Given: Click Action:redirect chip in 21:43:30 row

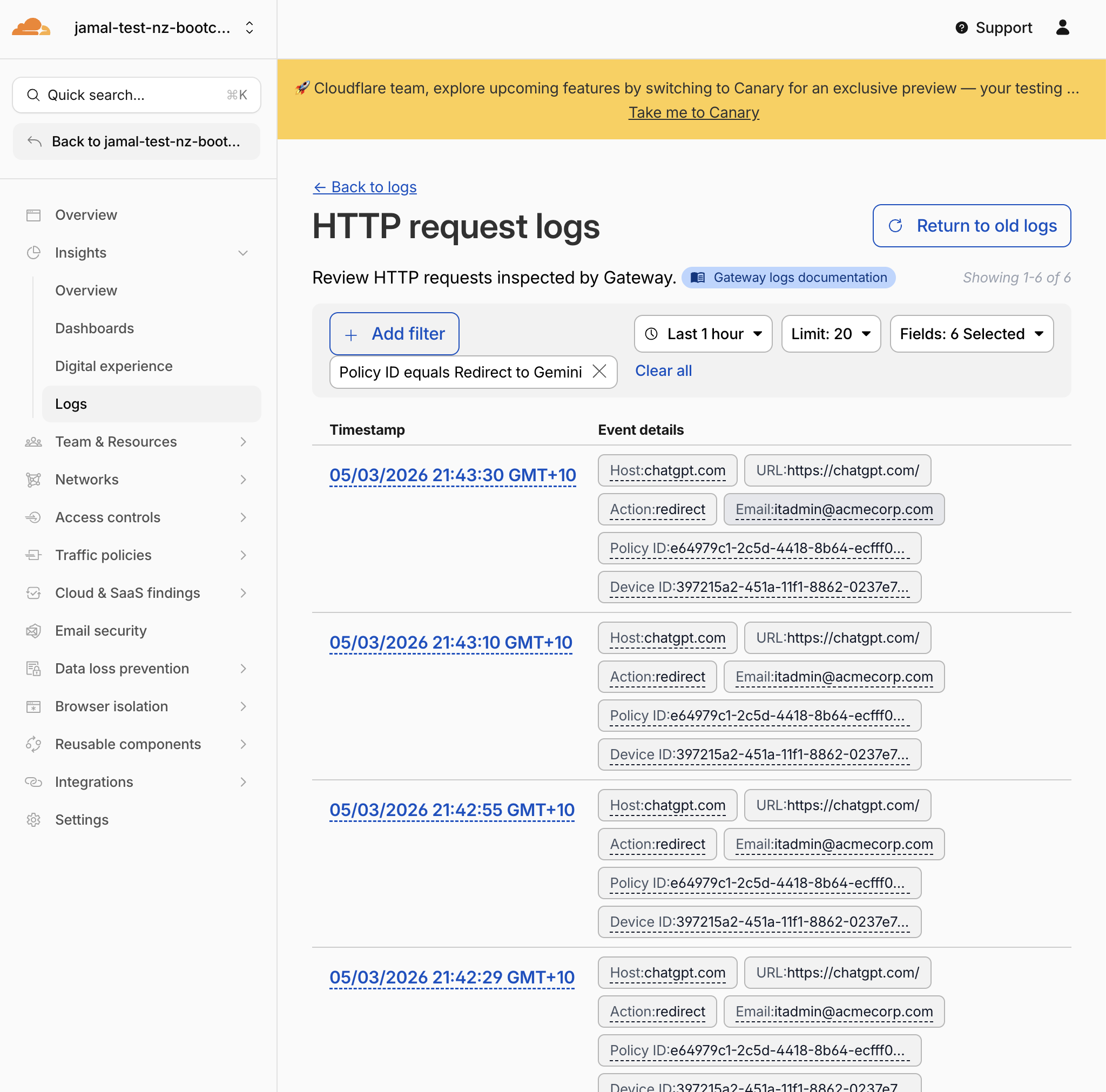Looking at the screenshot, I should tap(657, 509).
